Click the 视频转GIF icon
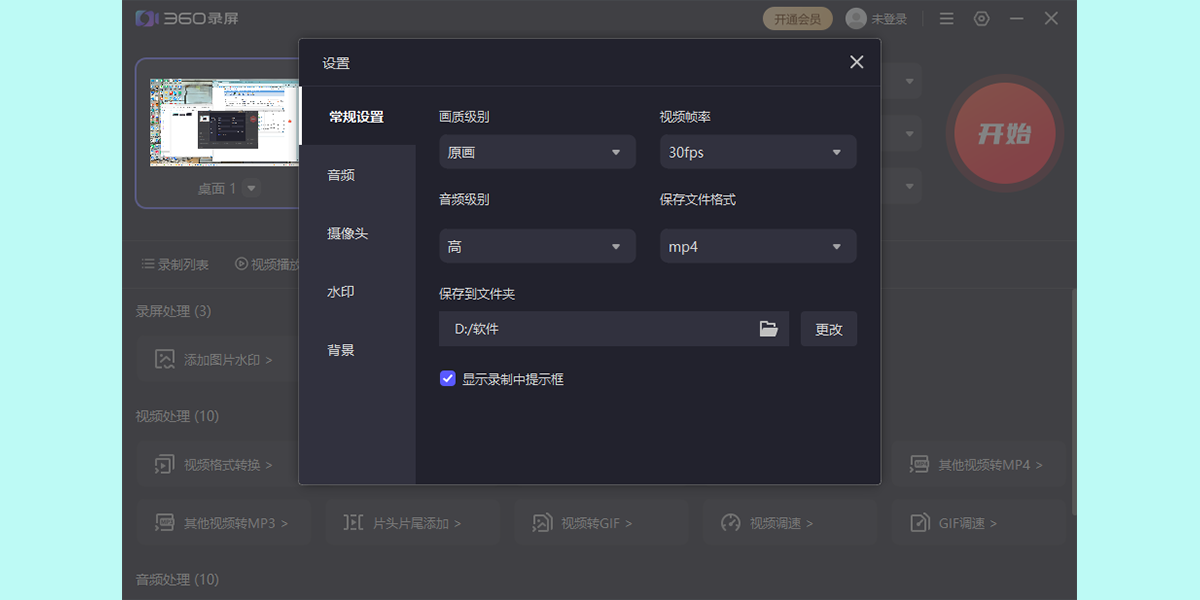1200x600 pixels. pyautogui.click(x=542, y=523)
